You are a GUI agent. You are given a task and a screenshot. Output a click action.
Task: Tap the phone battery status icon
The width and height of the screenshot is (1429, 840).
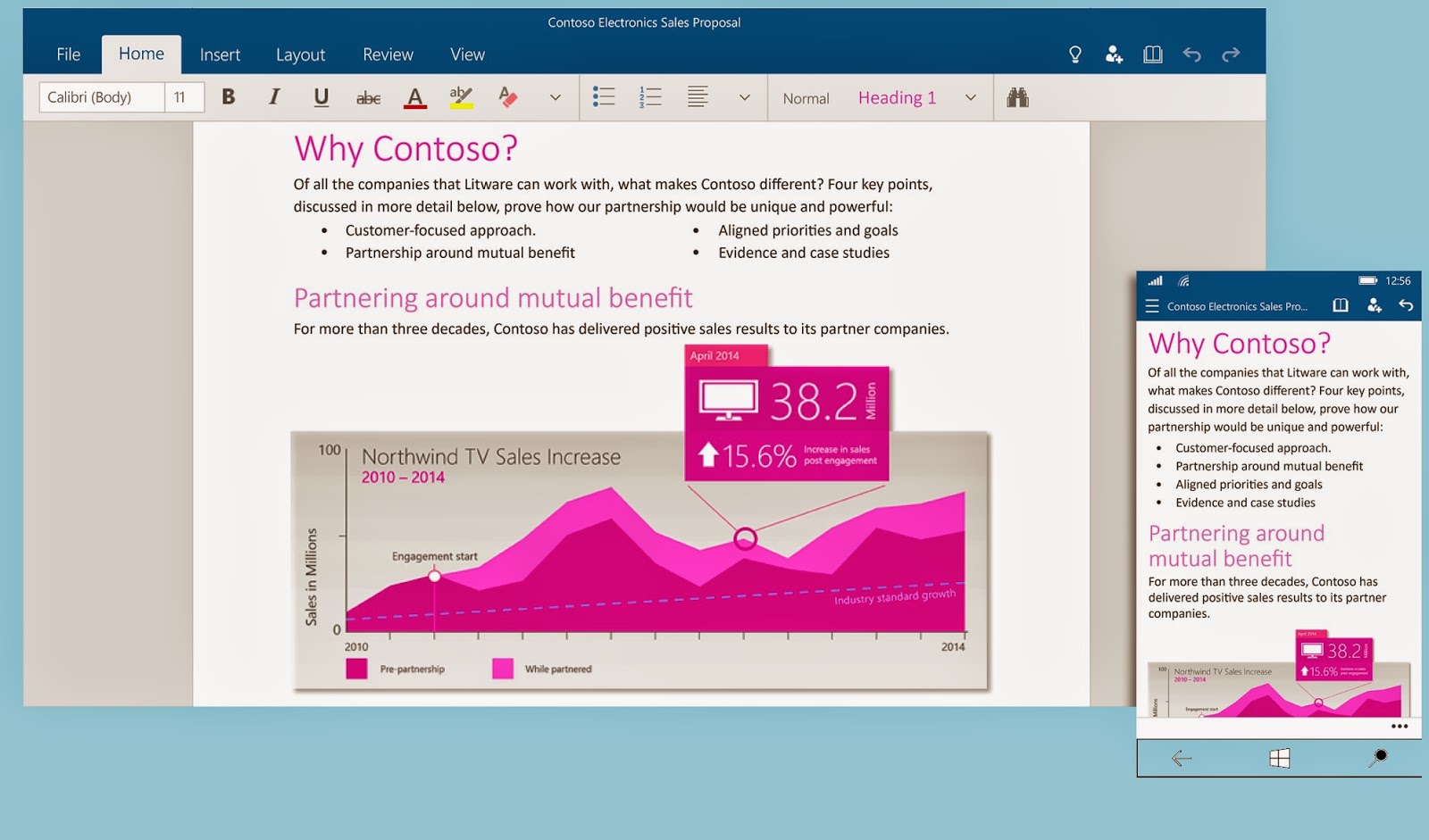(1367, 280)
